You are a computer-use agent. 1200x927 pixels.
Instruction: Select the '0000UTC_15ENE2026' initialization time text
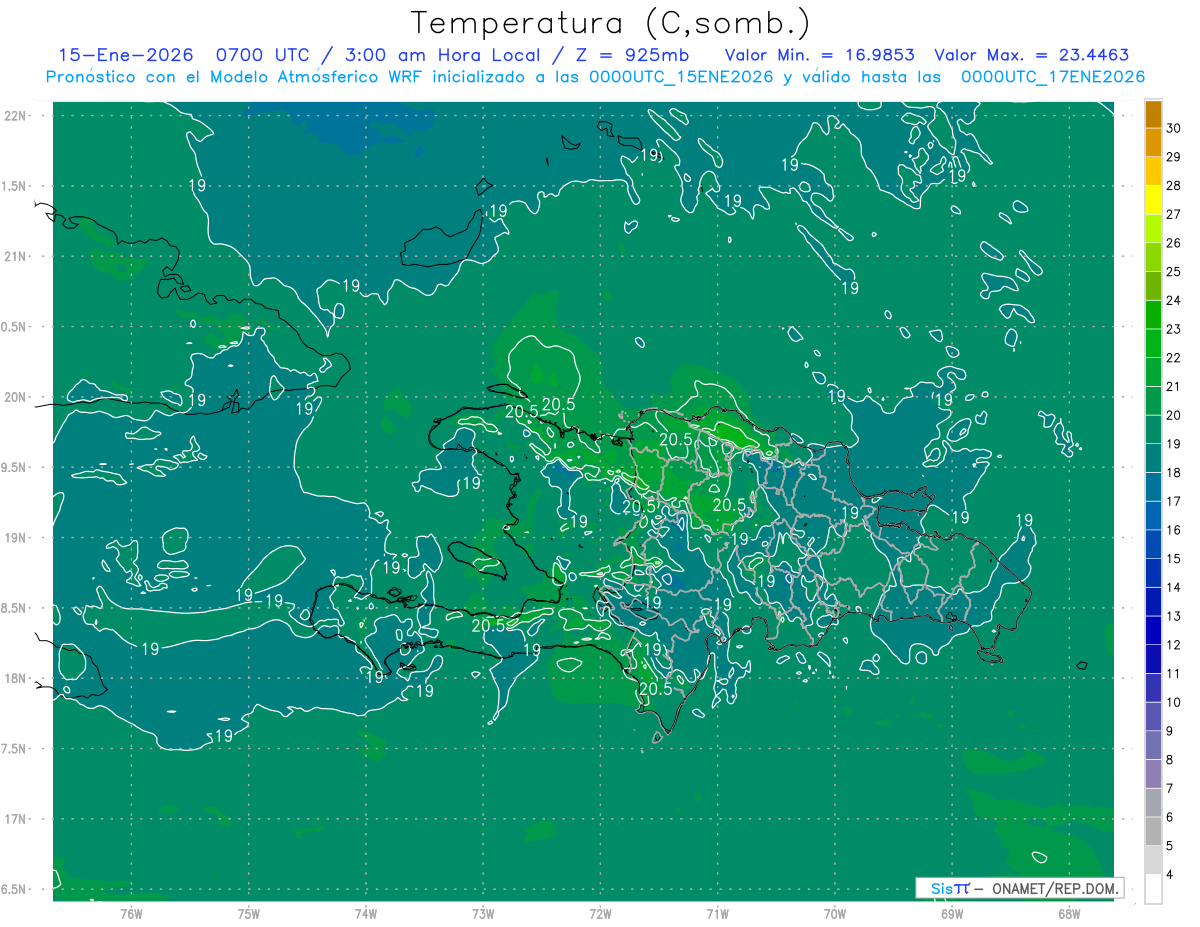coord(681,77)
